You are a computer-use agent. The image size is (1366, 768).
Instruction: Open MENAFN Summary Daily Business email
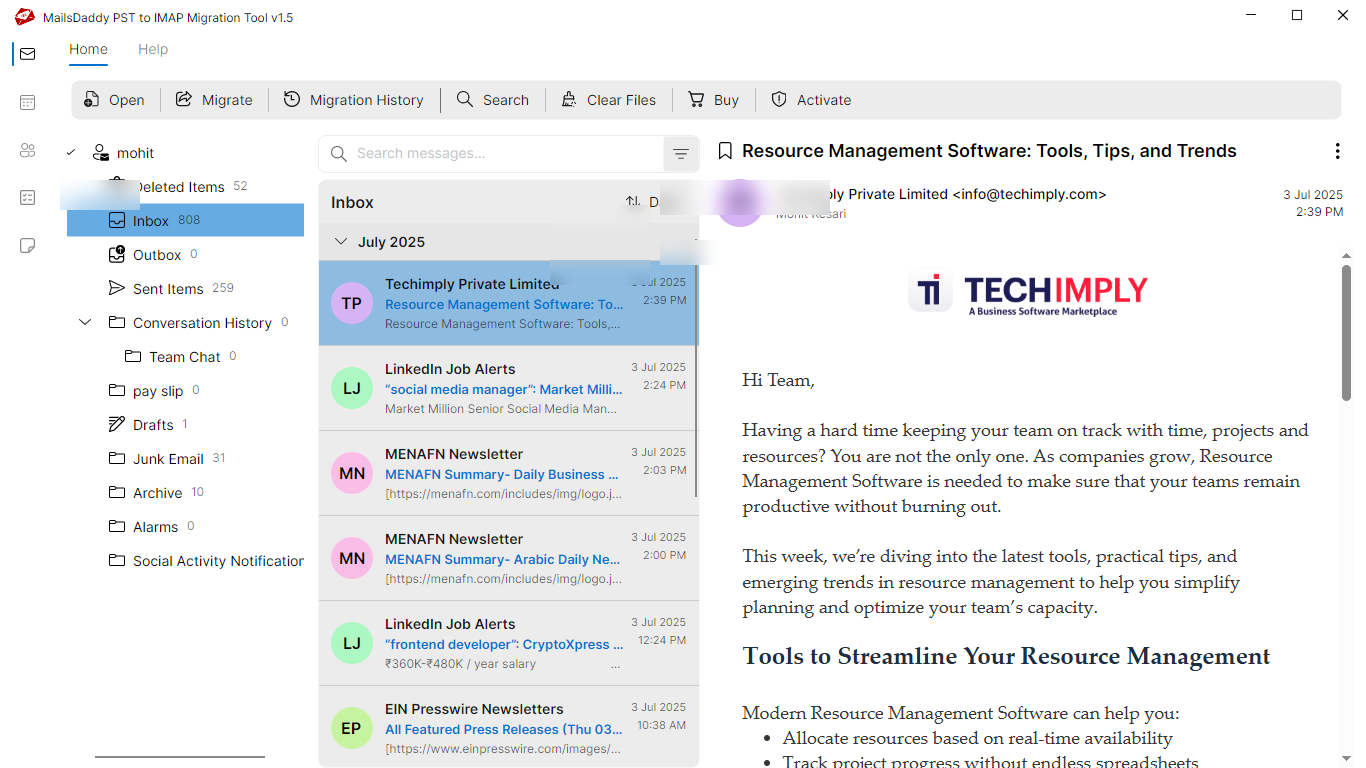[506, 473]
